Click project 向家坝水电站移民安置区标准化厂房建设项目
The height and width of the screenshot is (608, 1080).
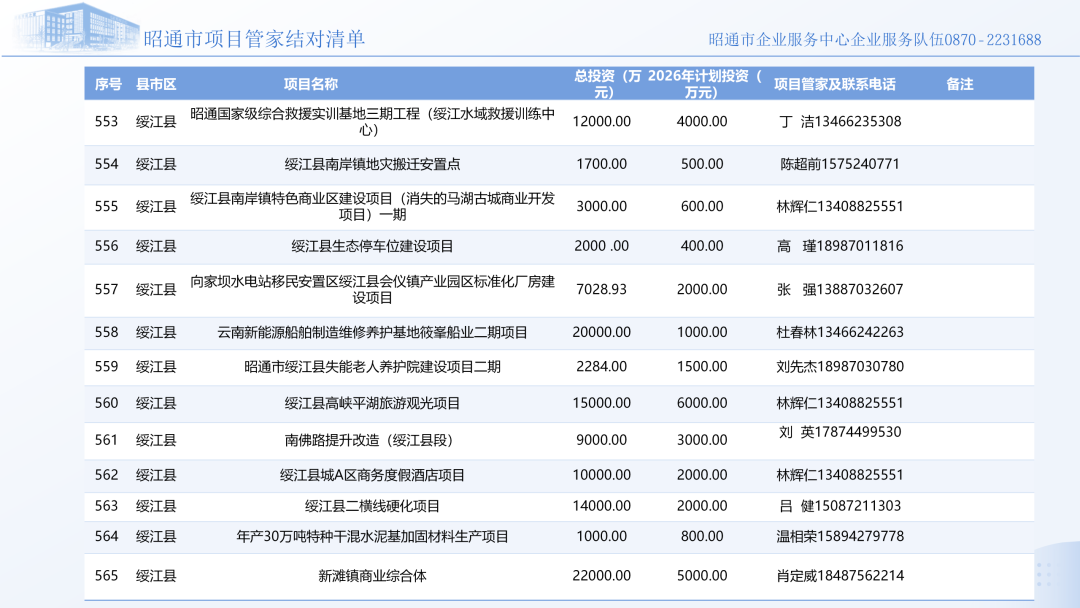pyautogui.click(x=373, y=290)
